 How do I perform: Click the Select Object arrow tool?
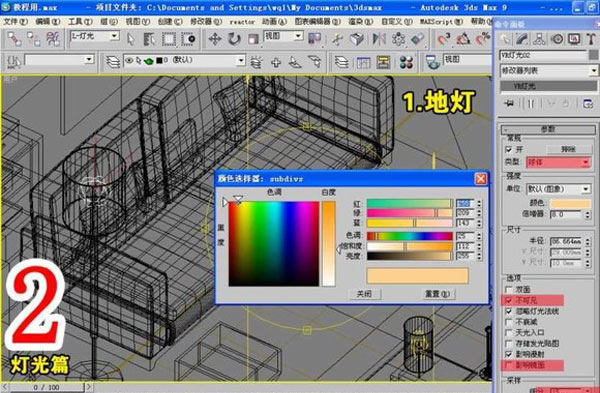(x=131, y=39)
